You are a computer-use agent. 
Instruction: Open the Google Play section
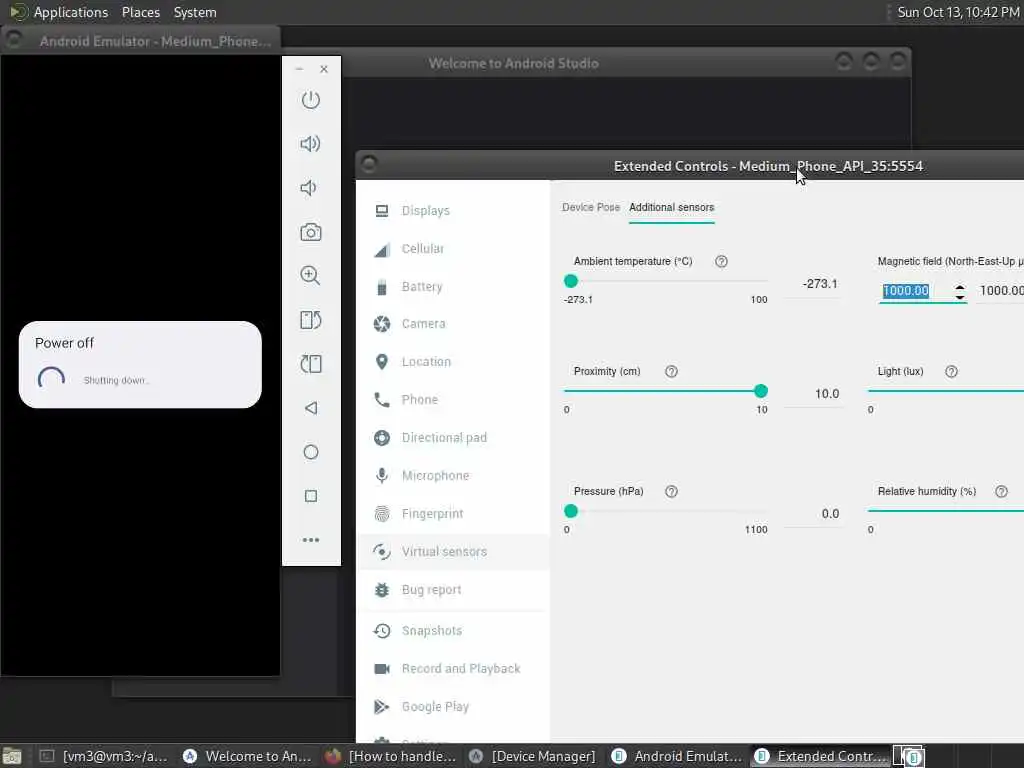(452, 707)
